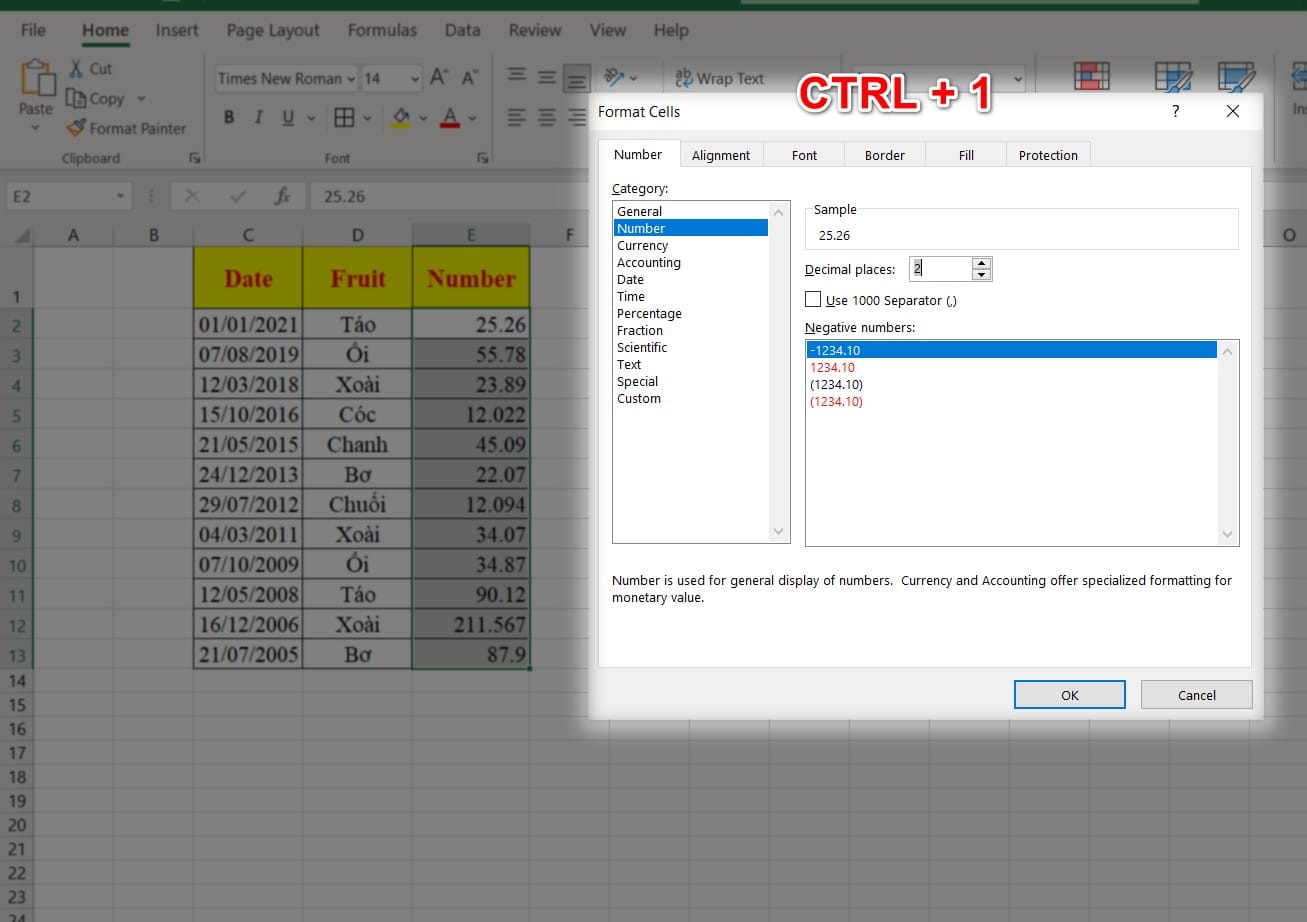
Task: Switch to the Alignment tab in Format Cells
Action: (721, 155)
